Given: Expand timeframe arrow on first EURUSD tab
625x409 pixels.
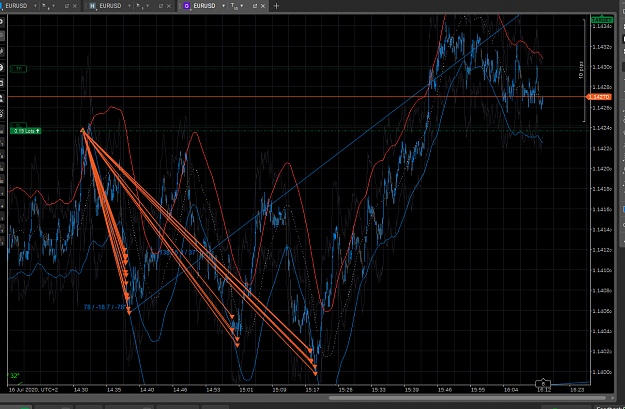Looking at the screenshot, I should coord(53,6).
